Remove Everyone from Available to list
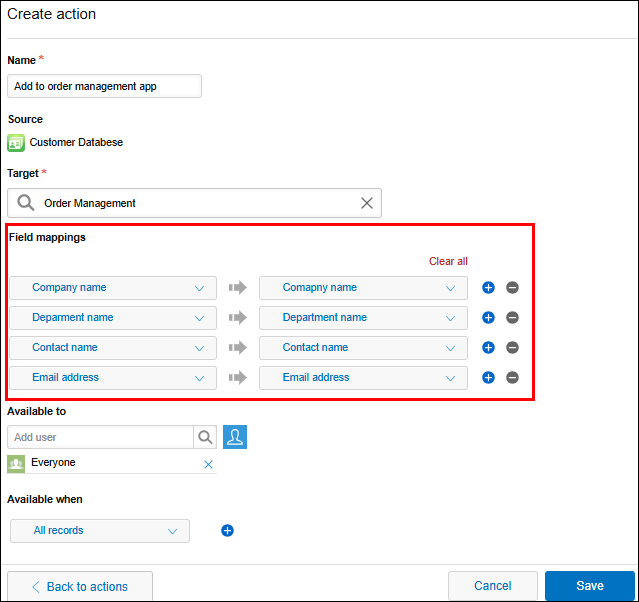The image size is (639, 602). coord(208,464)
